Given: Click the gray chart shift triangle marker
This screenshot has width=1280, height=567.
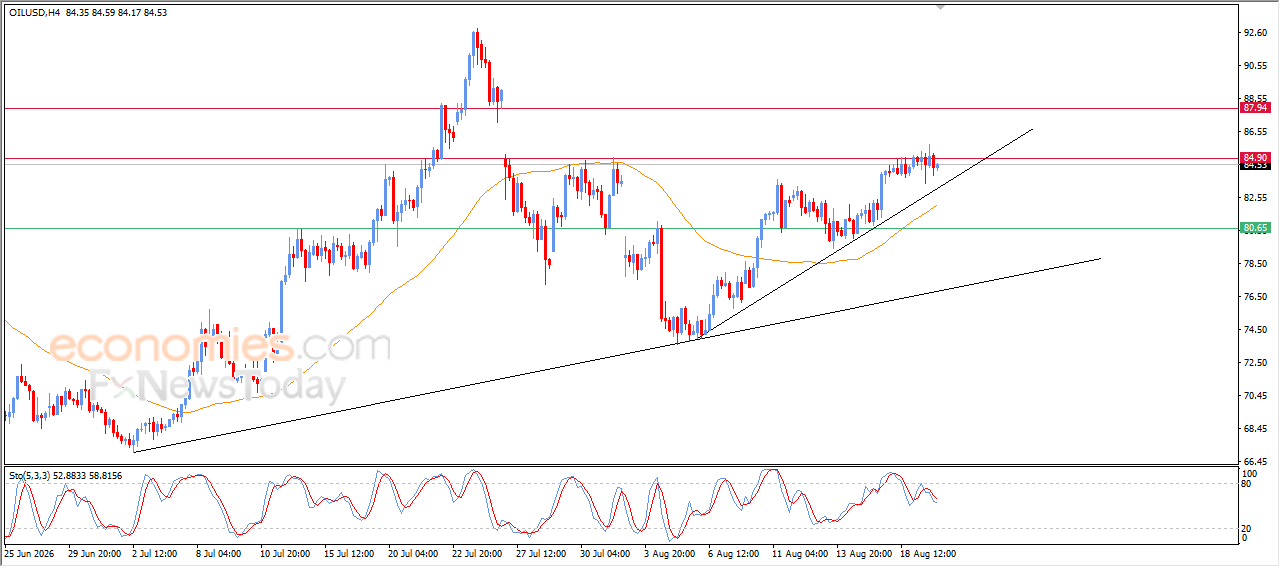Looking at the screenshot, I should point(939,6).
